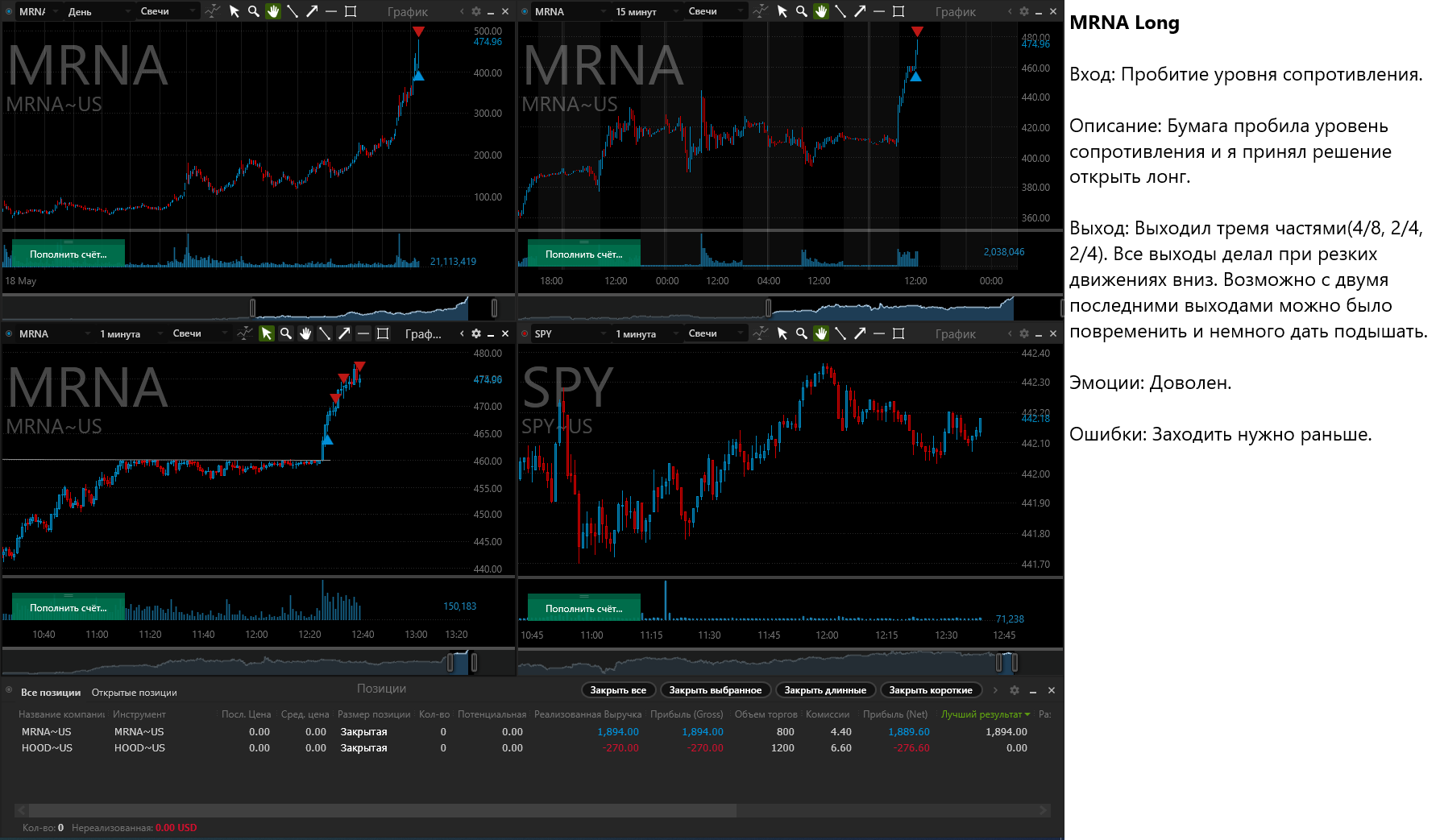The image size is (1440, 840).
Task: Click 'Пополнить счёт...' in MRNA daily chart
Action: pyautogui.click(x=68, y=254)
